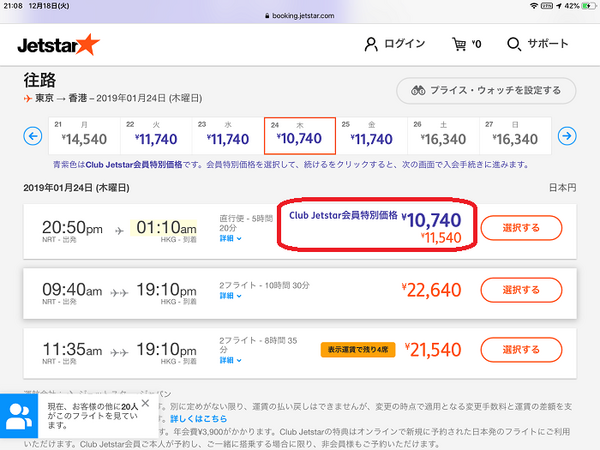The width and height of the screenshot is (600, 450).
Task: Click 選択する for the 20:50pm flight
Action: (x=521, y=228)
